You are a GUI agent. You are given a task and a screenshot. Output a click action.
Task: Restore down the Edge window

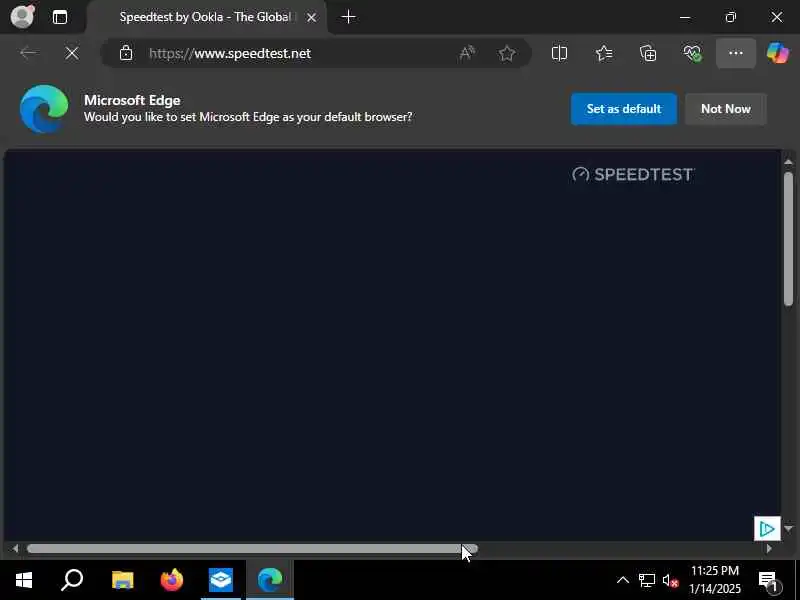731,17
